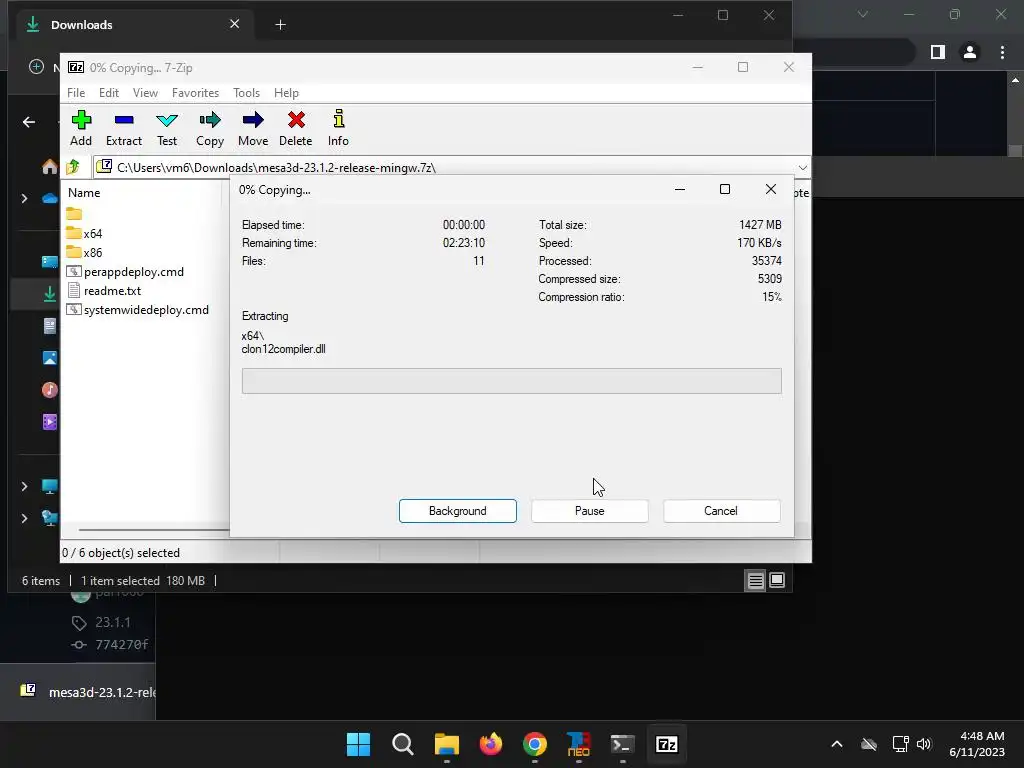The width and height of the screenshot is (1024, 768).
Task: Click the Delete red X icon
Action: tap(296, 128)
